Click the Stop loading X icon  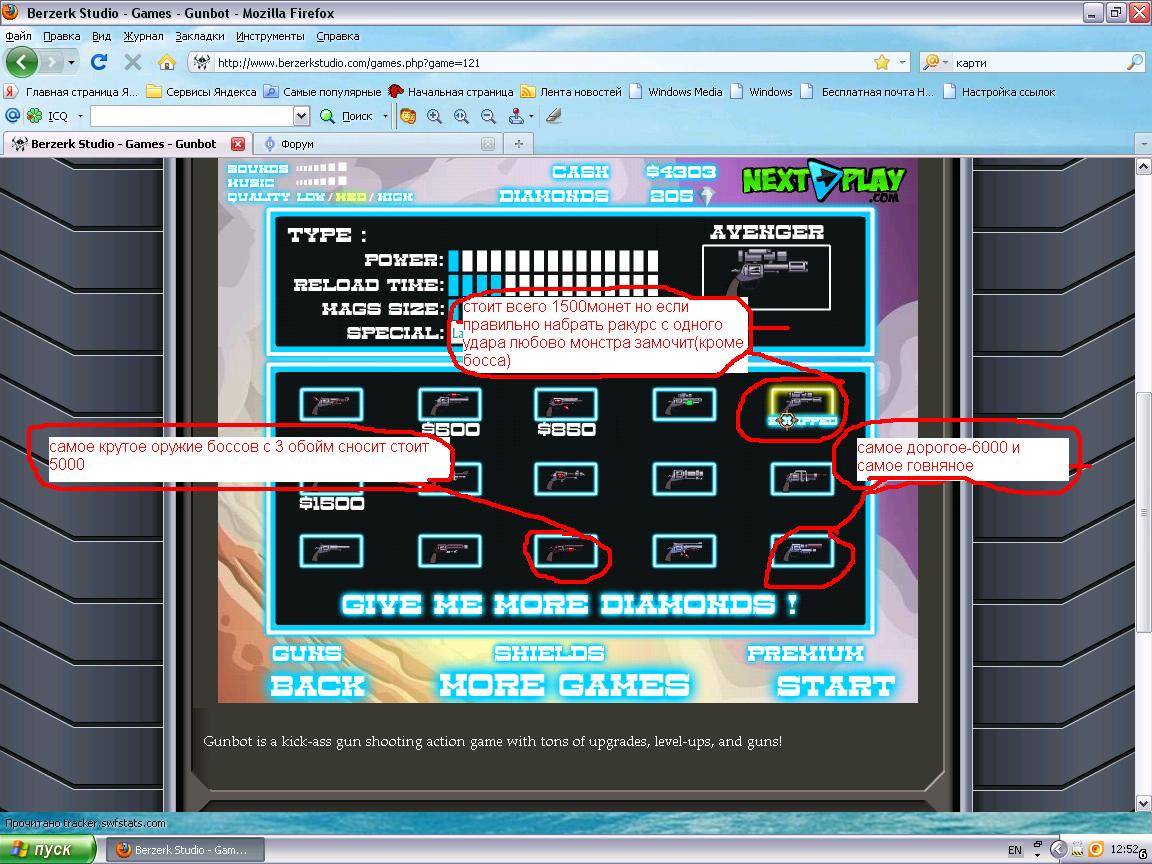tap(133, 62)
